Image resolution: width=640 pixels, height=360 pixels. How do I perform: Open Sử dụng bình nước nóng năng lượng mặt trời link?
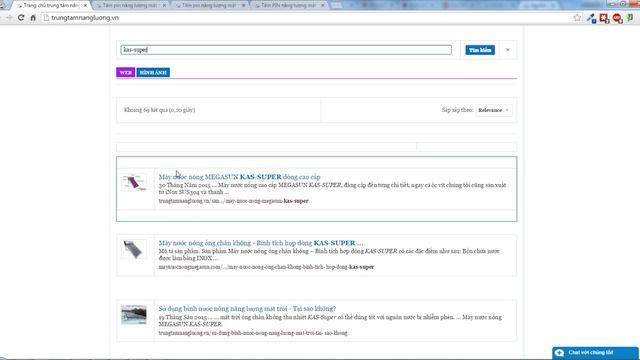pos(247,309)
